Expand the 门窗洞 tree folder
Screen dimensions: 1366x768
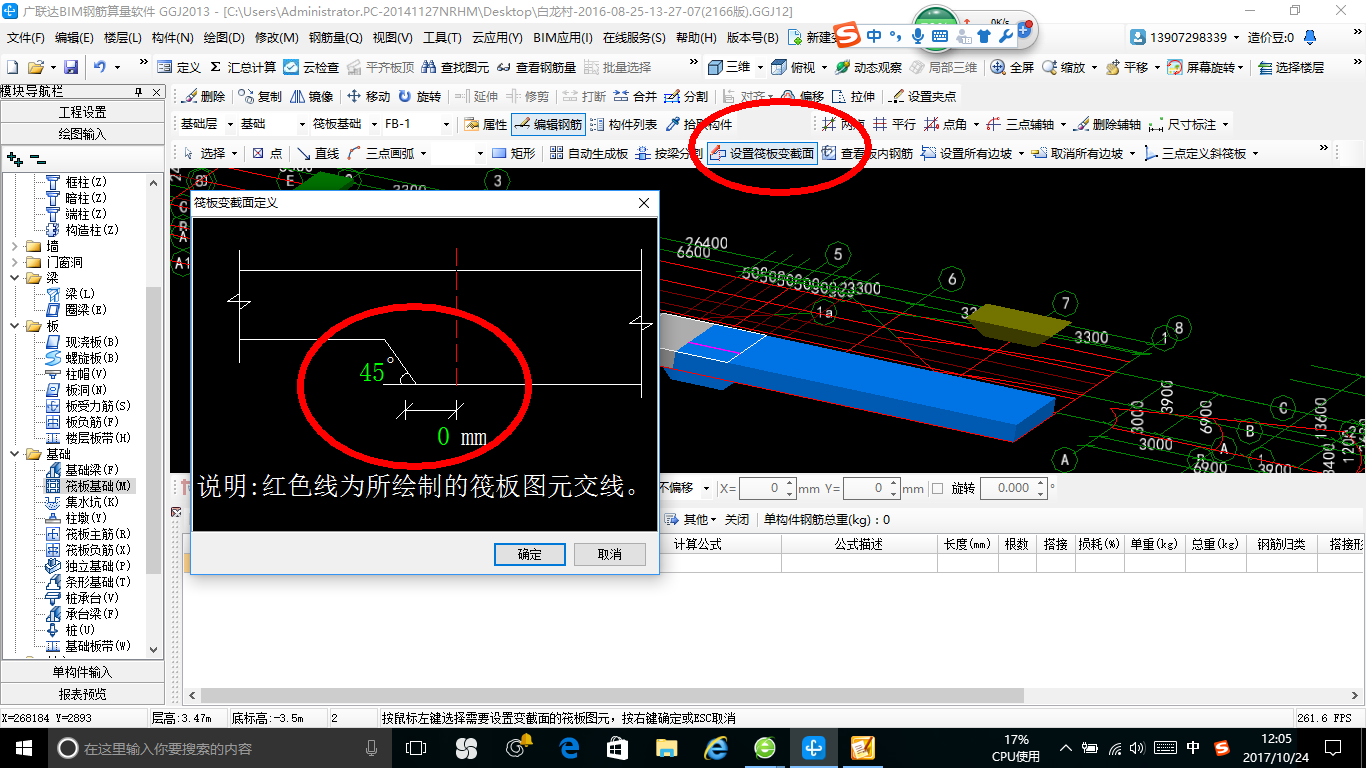(x=13, y=262)
